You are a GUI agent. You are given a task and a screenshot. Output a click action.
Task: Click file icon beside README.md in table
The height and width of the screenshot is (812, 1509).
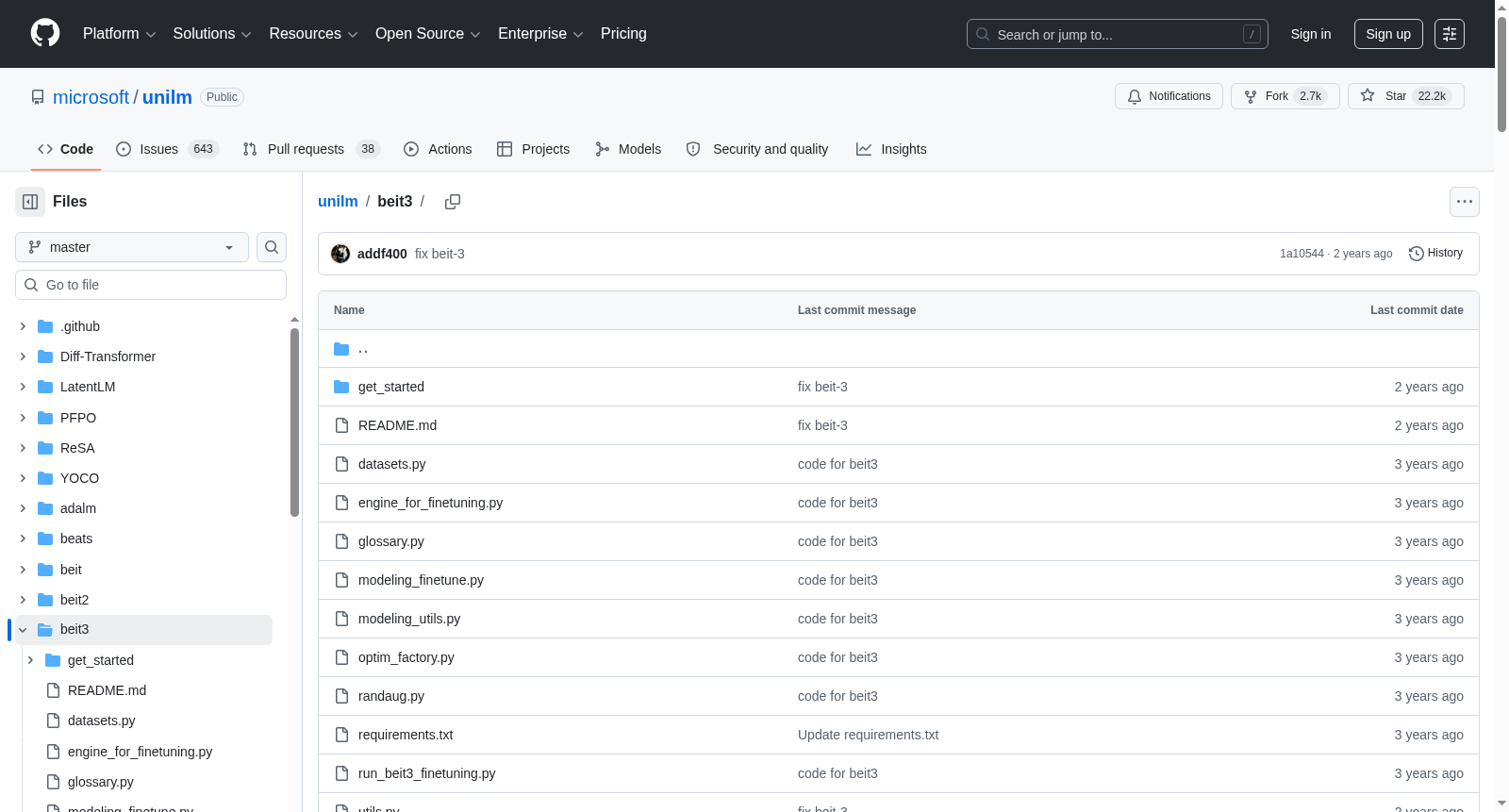(x=341, y=425)
